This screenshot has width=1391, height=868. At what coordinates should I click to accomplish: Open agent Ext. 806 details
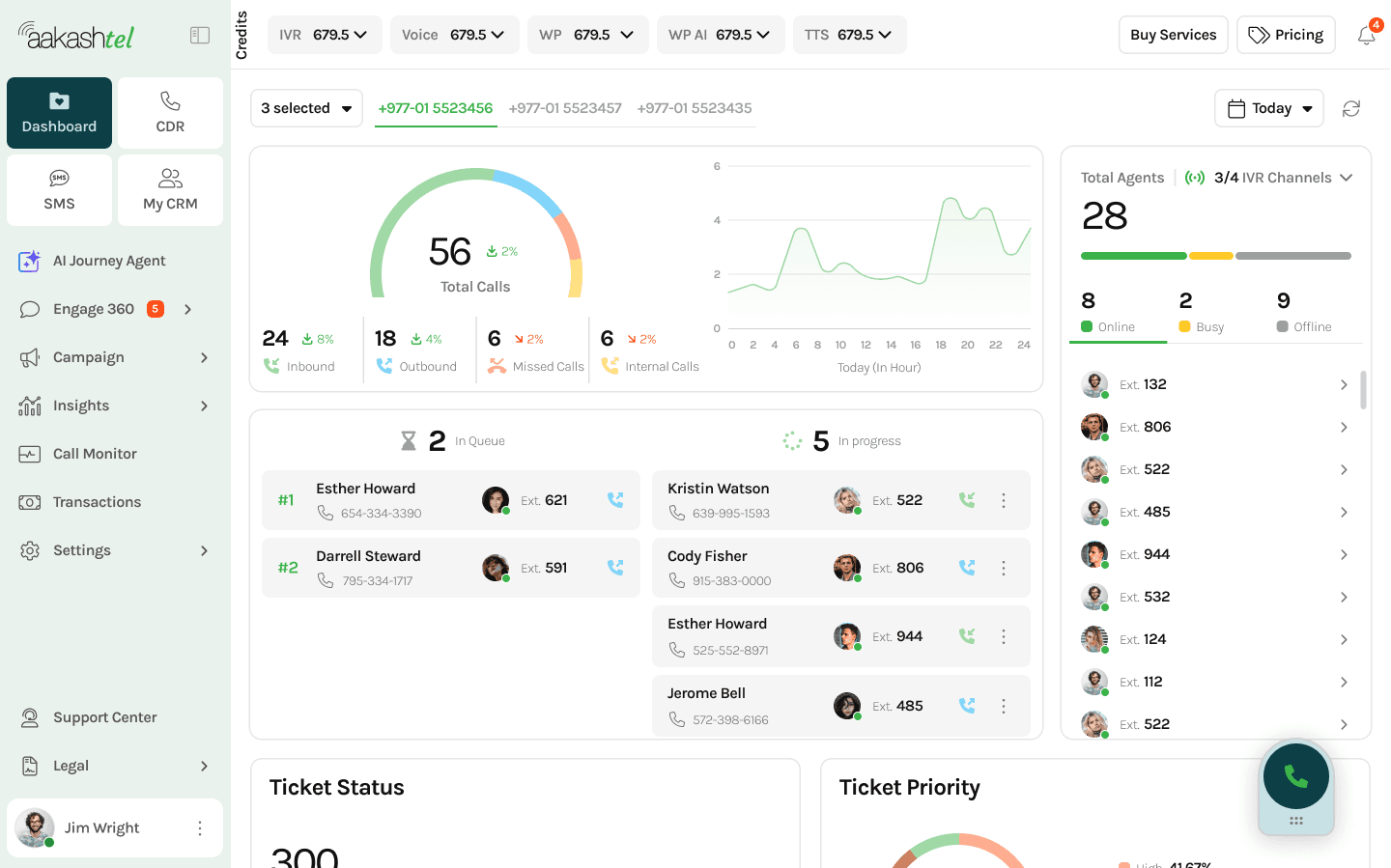(1215, 427)
